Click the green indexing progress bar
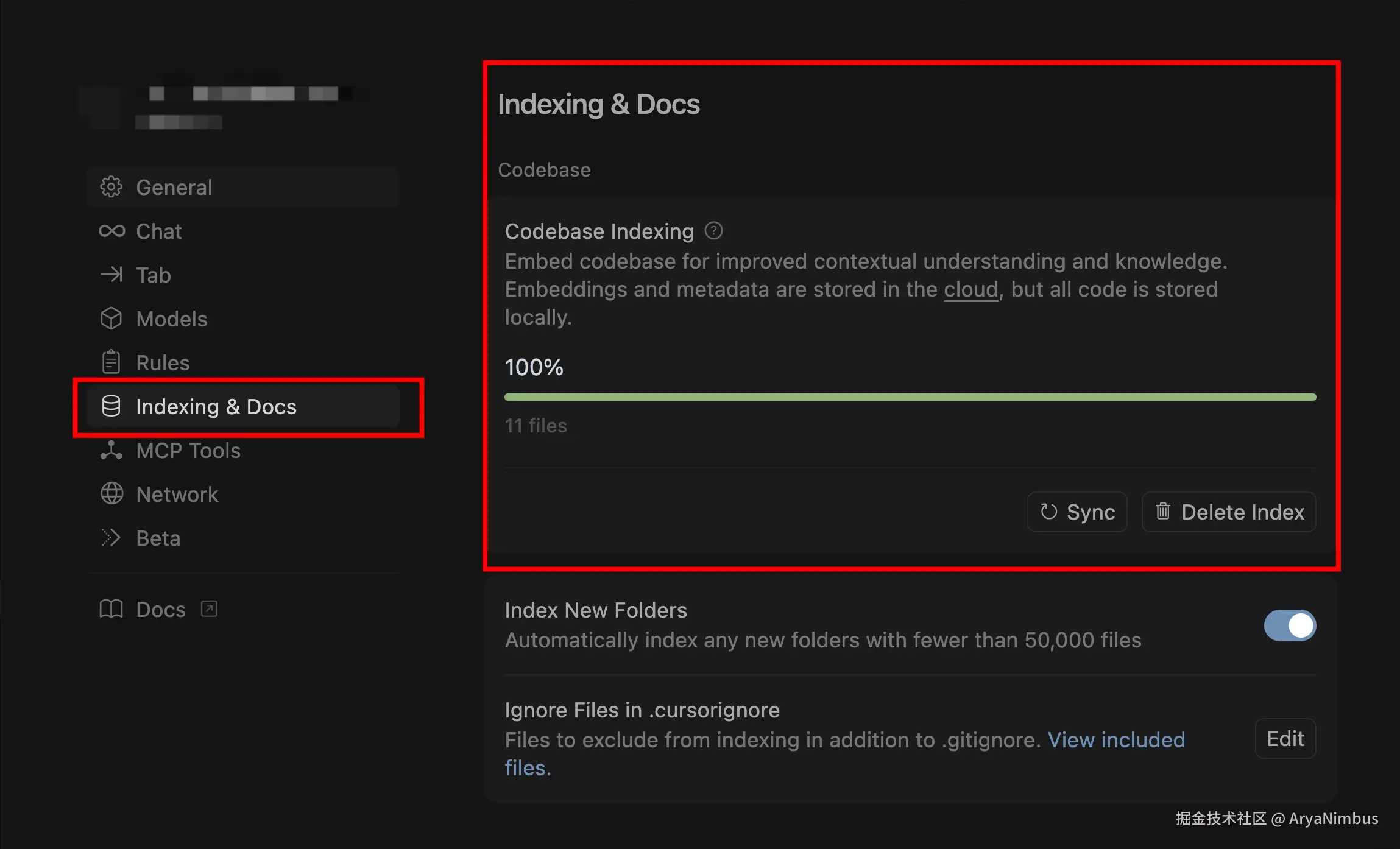The image size is (1400, 849). (x=910, y=397)
